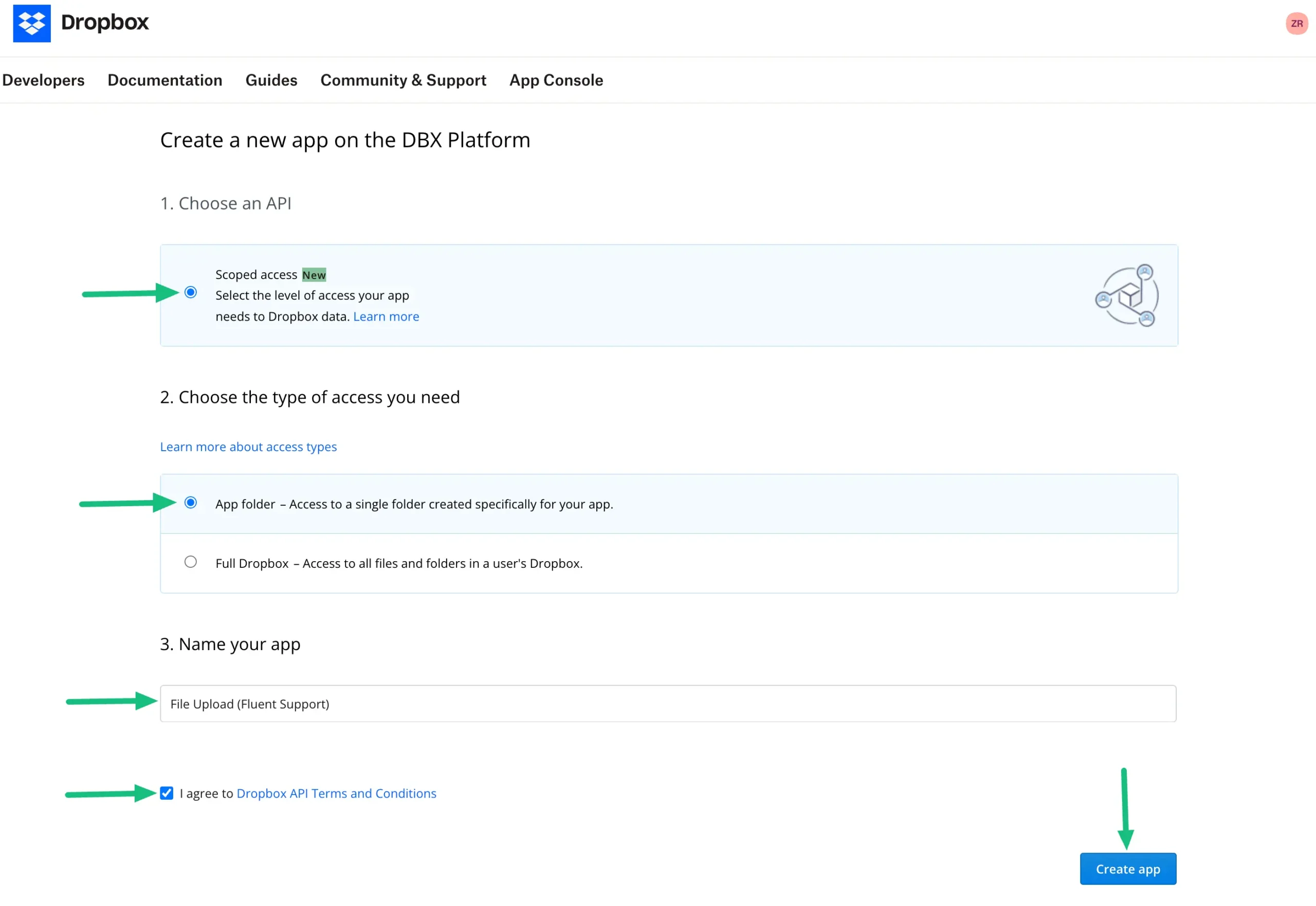Navigate to the Guides page
The height and width of the screenshot is (906, 1316).
(271, 80)
